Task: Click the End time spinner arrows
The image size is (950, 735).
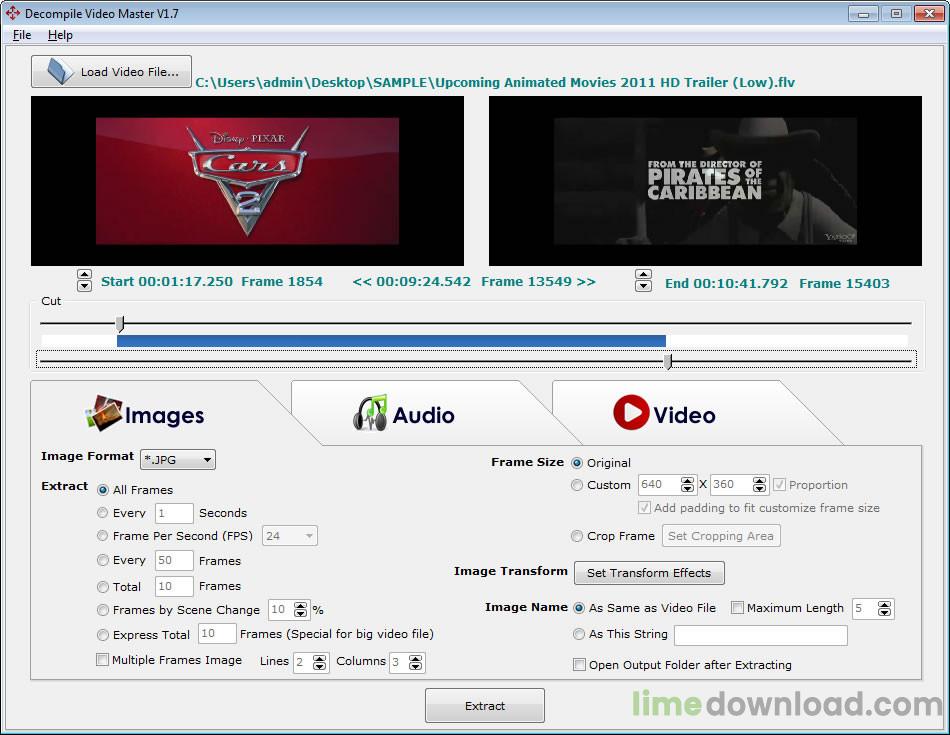Action: (643, 282)
